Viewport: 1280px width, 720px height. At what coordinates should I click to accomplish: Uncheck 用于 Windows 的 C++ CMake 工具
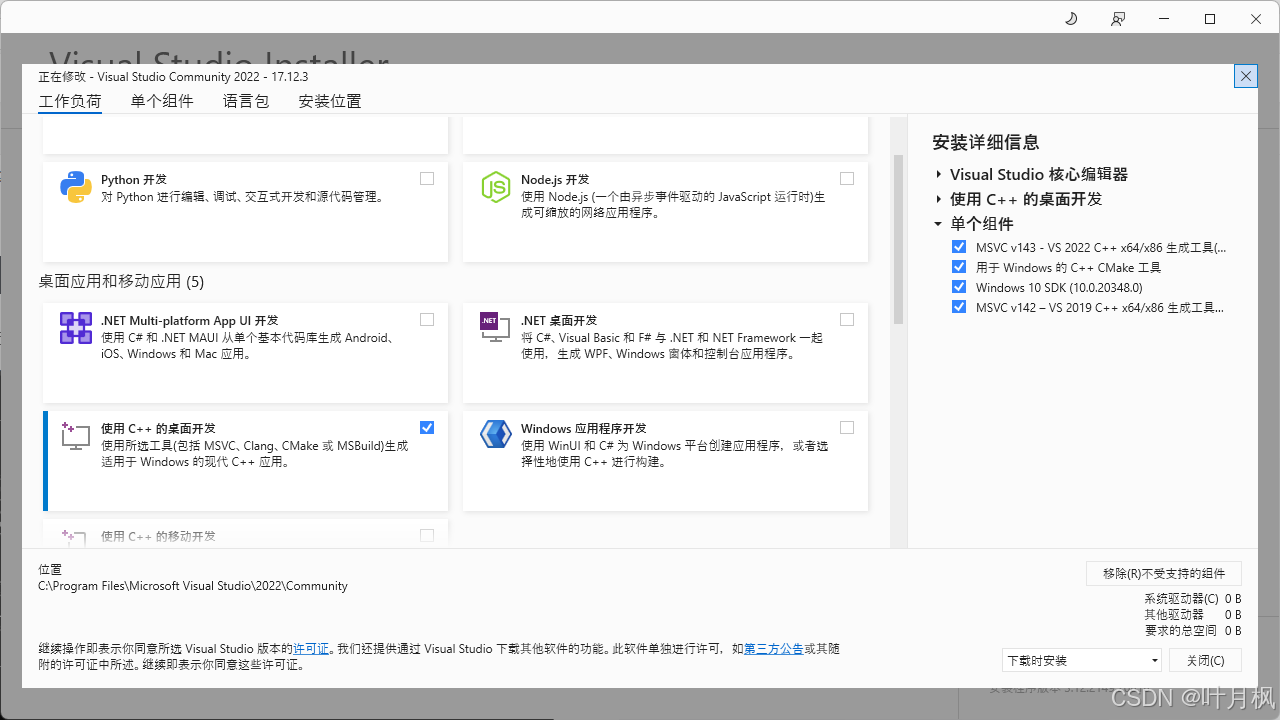[959, 267]
